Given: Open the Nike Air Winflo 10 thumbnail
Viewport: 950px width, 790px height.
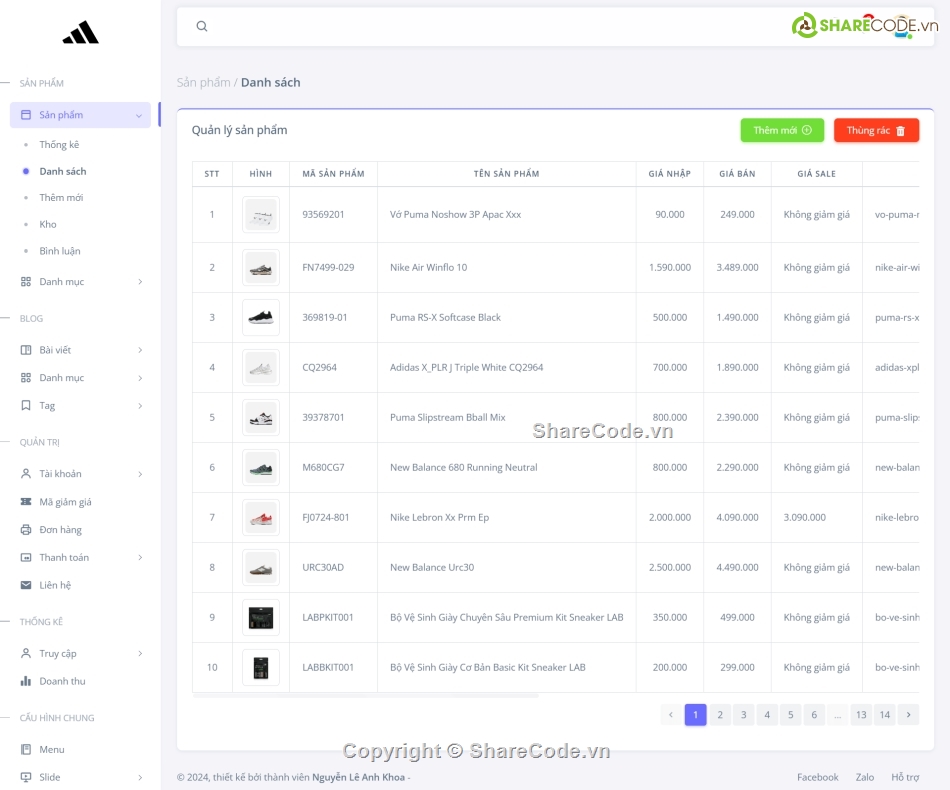Looking at the screenshot, I should pos(261,268).
